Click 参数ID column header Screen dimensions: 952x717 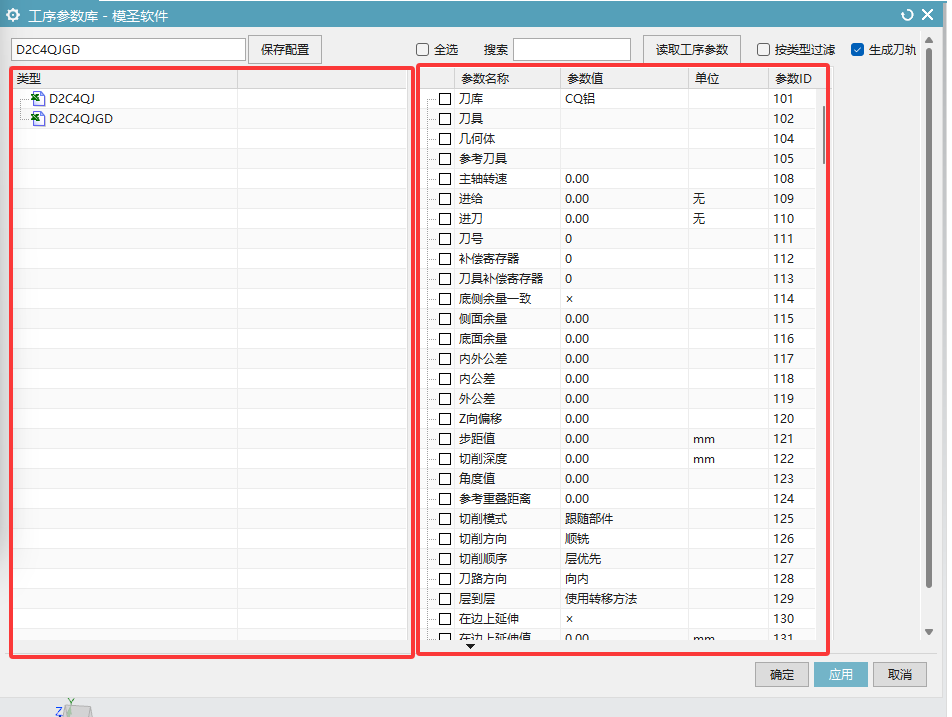tap(793, 78)
